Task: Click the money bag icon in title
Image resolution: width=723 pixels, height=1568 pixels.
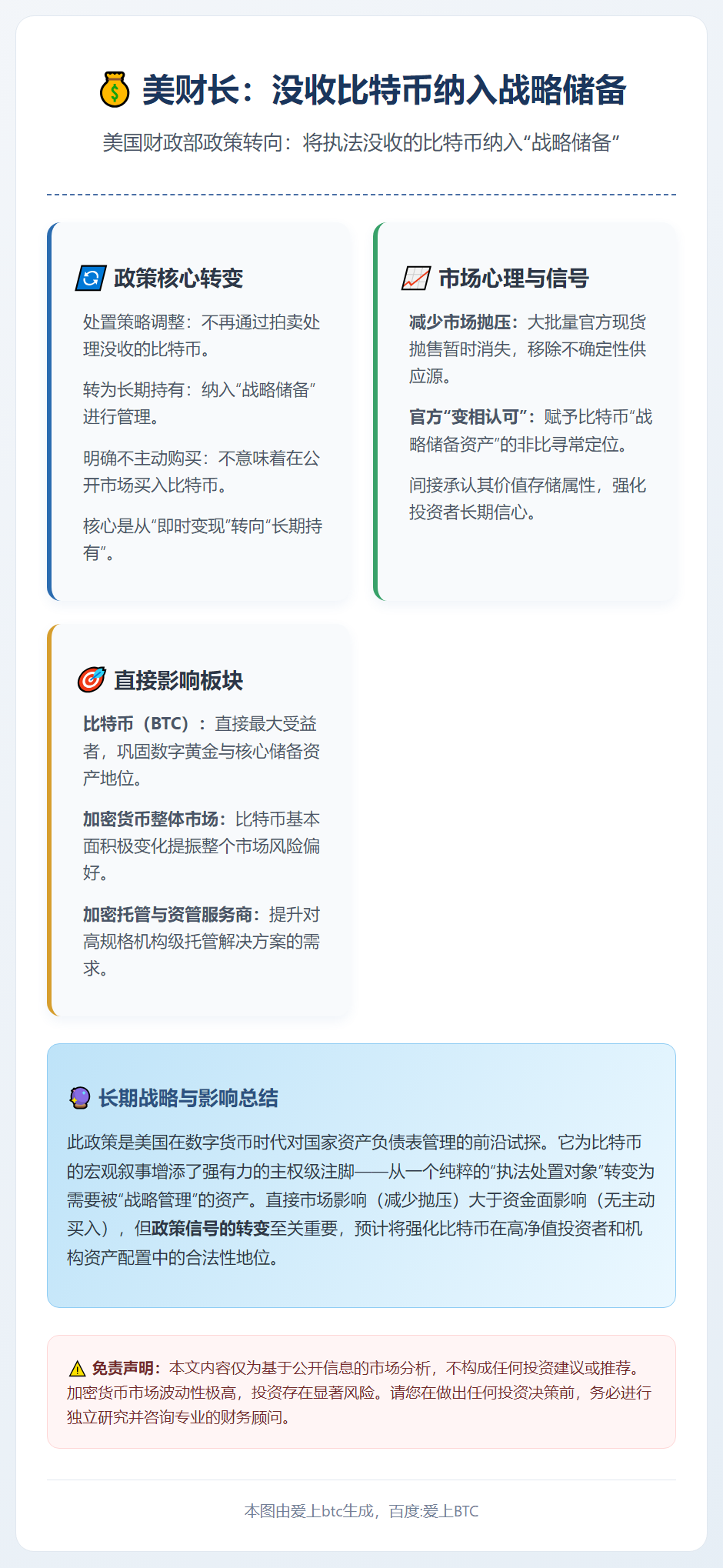Action: pyautogui.click(x=115, y=89)
